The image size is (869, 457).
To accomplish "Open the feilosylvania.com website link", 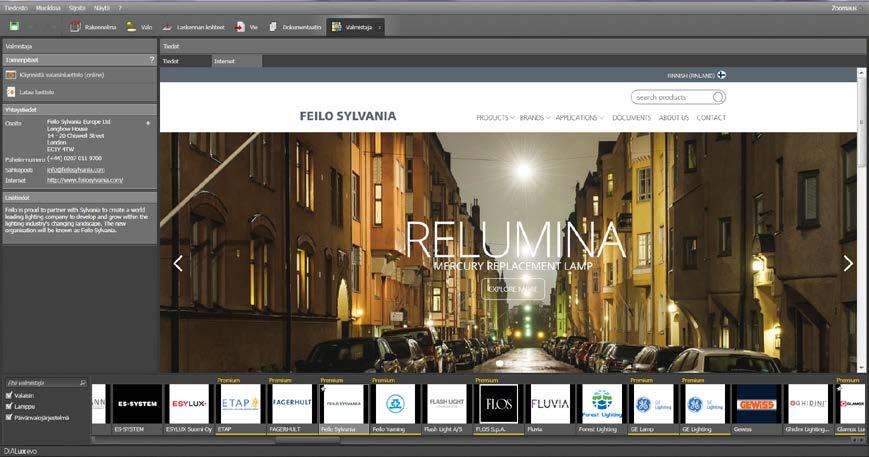I will coord(85,180).
